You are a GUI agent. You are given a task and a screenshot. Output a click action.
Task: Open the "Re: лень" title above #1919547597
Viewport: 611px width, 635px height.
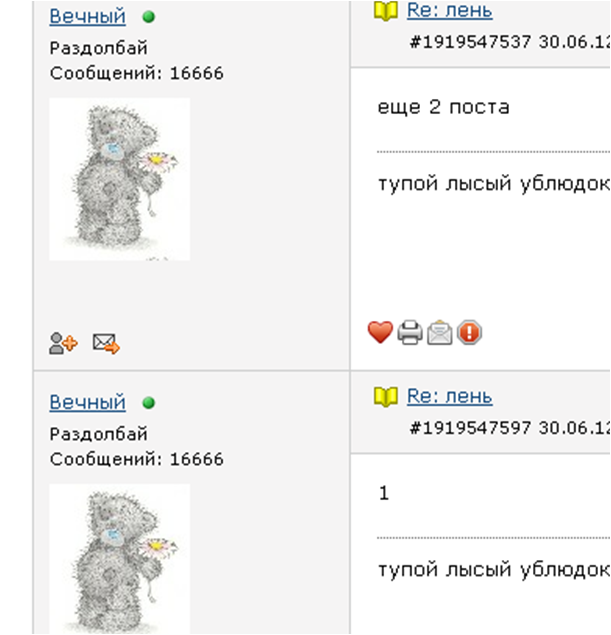click(449, 396)
